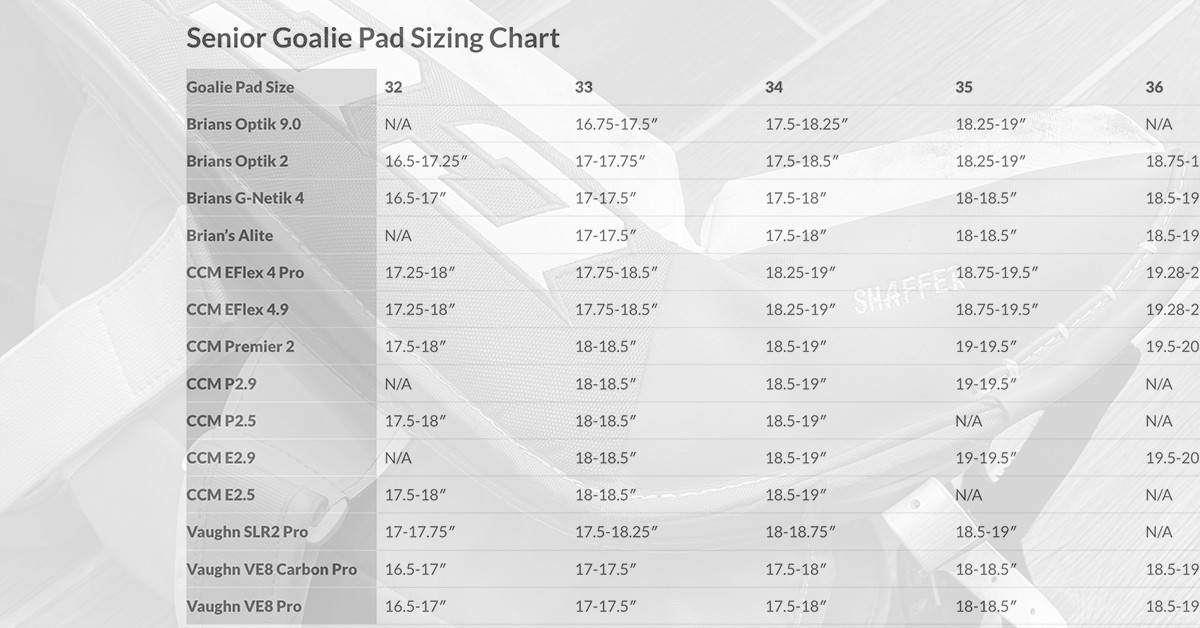
Task: Click the CCM EFlex 4.9 row label
Action: (237, 309)
